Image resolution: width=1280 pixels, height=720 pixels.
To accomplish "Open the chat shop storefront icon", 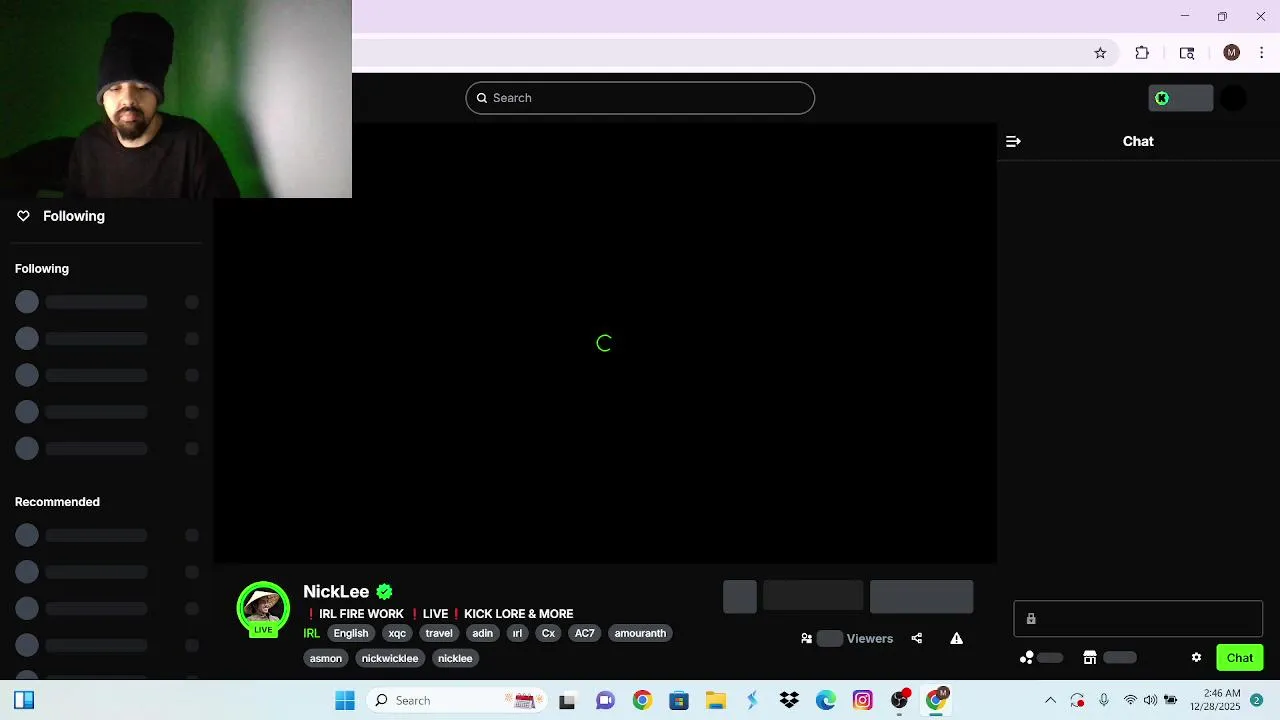I will pos(1090,657).
